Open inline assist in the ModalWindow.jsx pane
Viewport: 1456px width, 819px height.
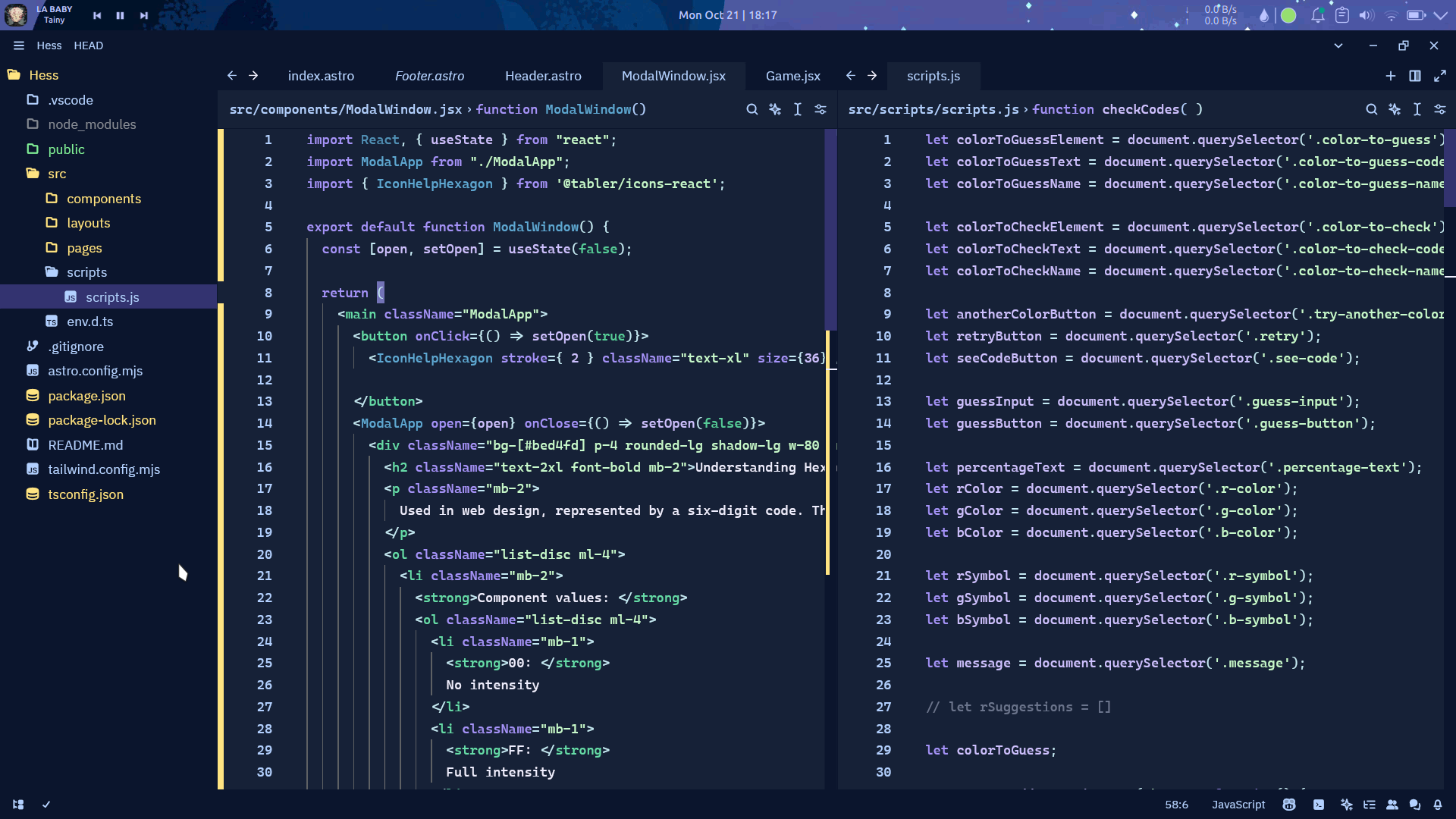click(x=774, y=109)
